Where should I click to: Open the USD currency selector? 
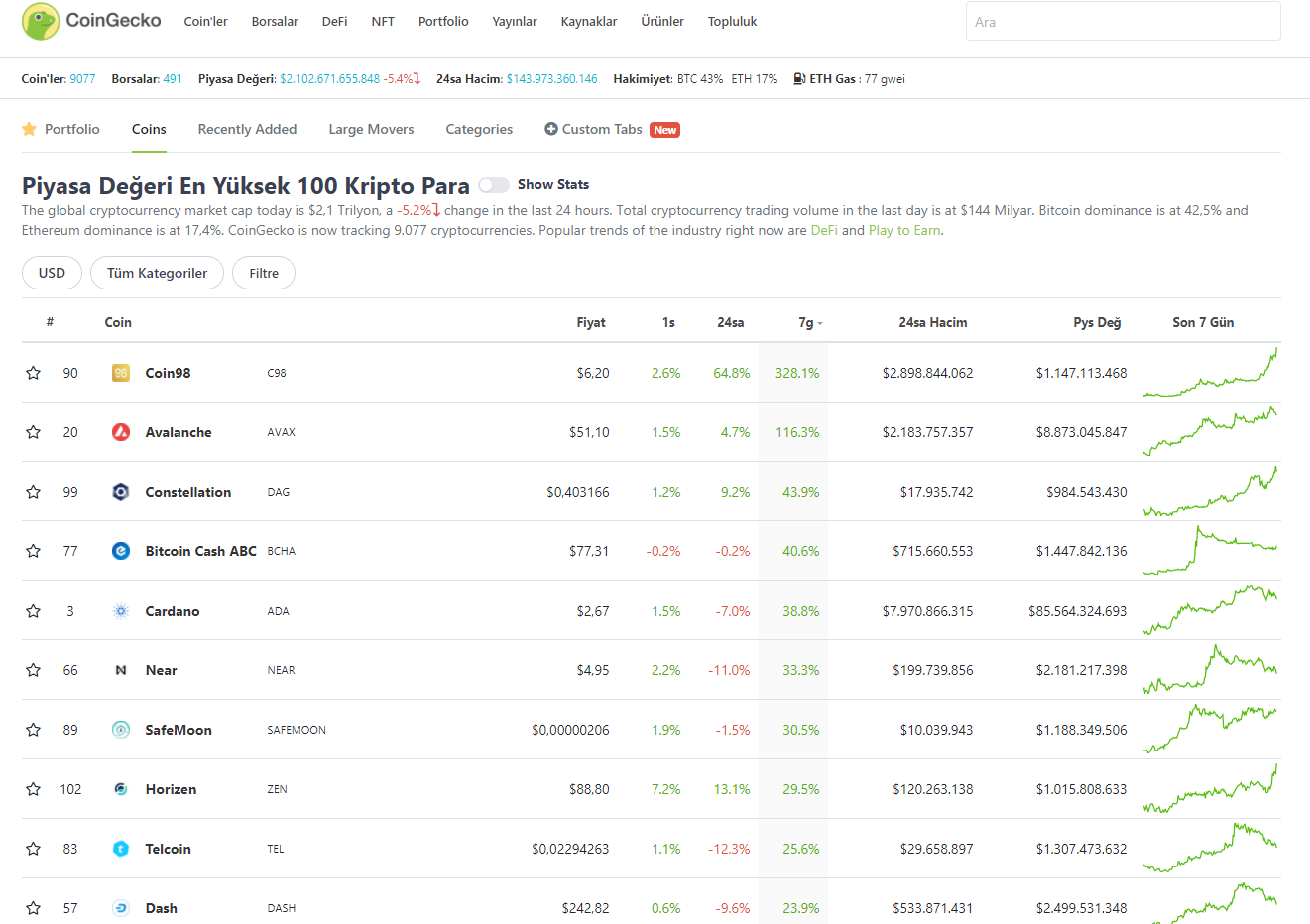[52, 273]
